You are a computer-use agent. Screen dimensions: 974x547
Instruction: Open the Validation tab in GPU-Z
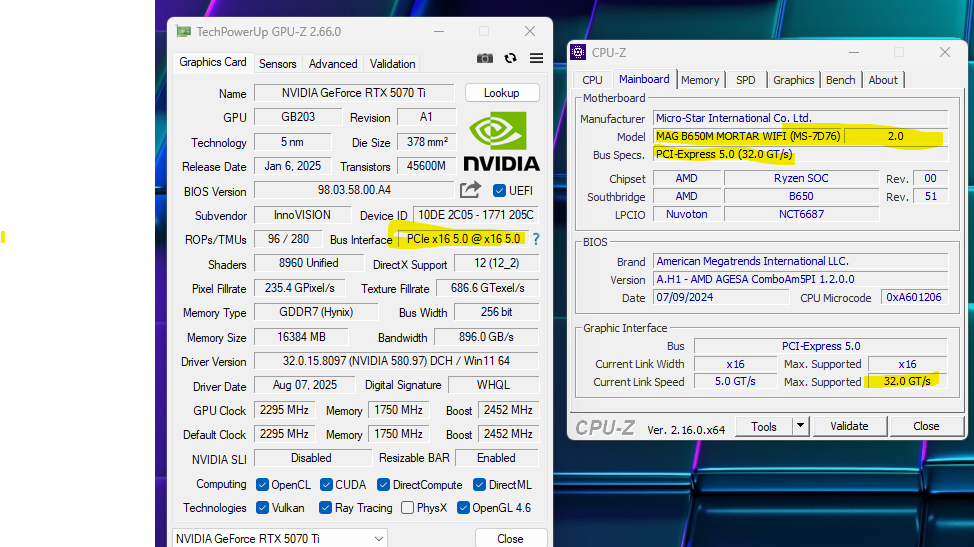[392, 64]
